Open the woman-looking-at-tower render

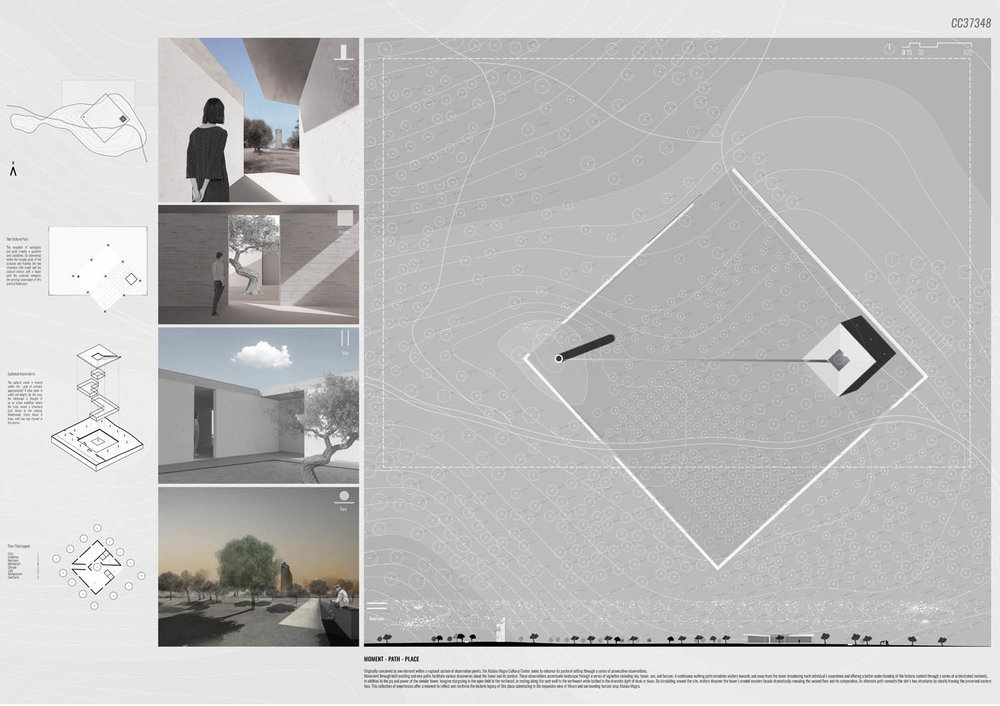[x=258, y=120]
